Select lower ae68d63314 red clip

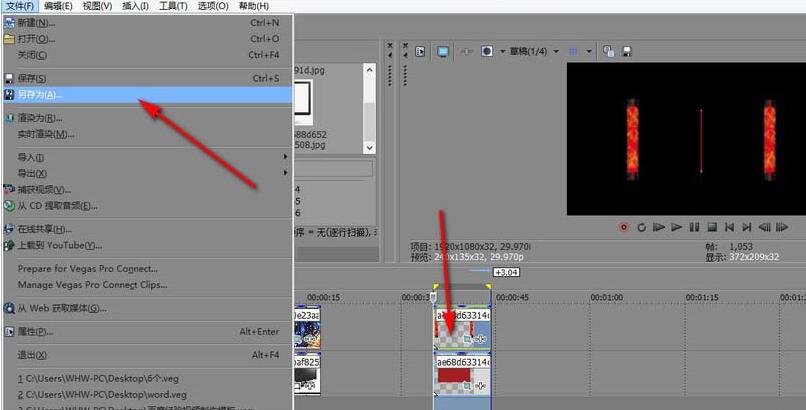click(463, 375)
